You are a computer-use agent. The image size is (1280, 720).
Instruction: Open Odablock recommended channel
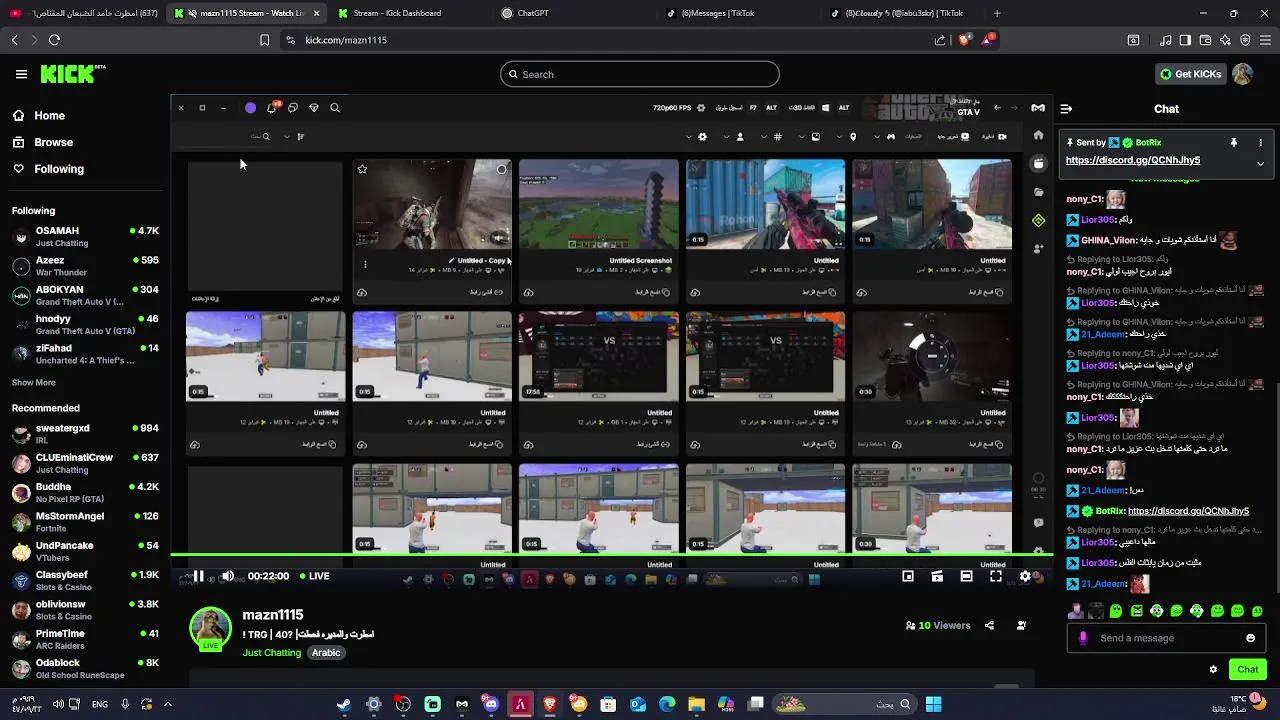tap(85, 669)
